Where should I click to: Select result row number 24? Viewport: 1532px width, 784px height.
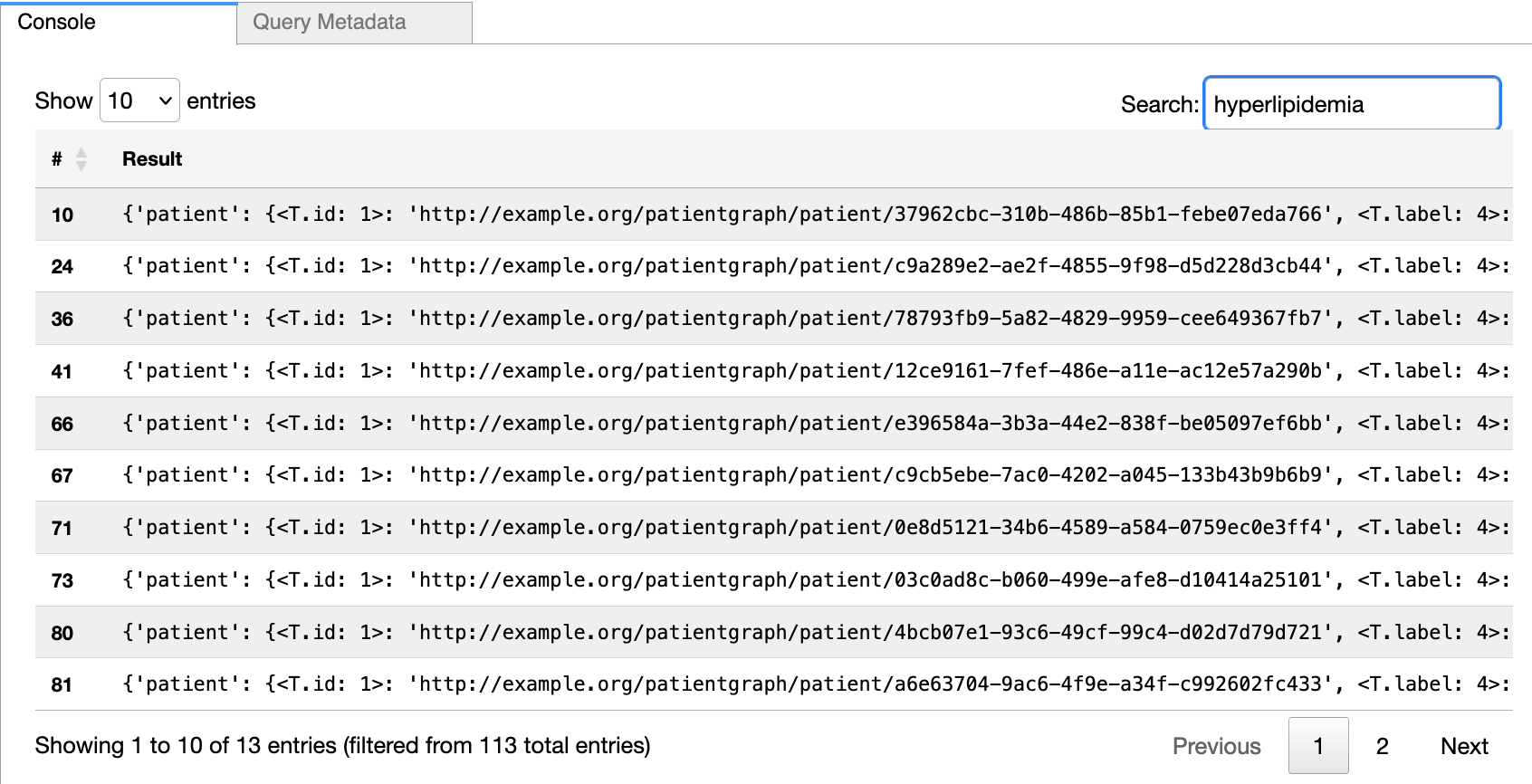(62, 266)
